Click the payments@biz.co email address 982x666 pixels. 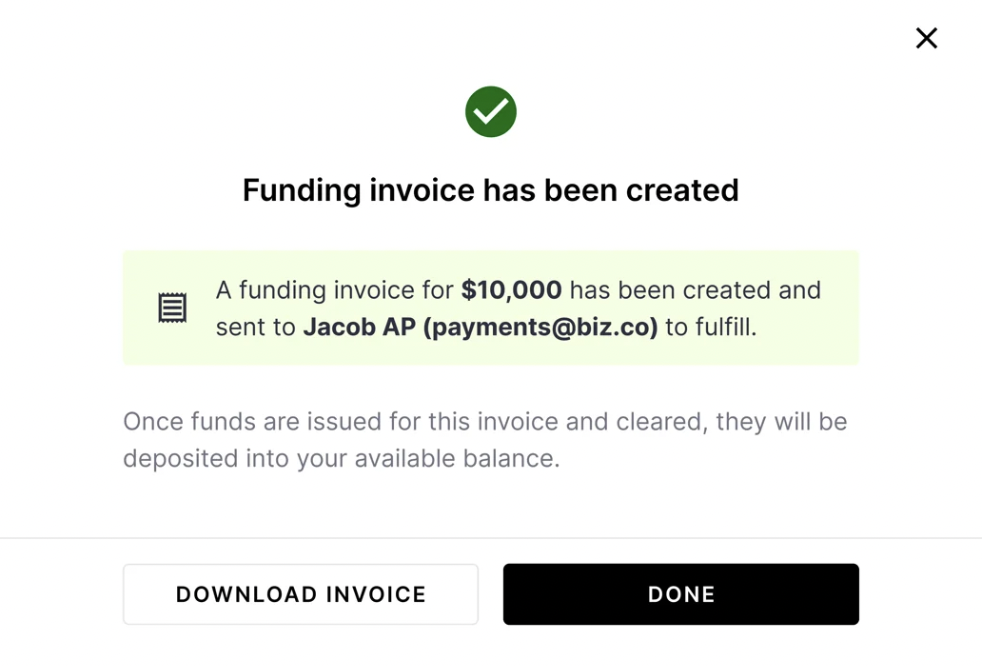point(540,327)
